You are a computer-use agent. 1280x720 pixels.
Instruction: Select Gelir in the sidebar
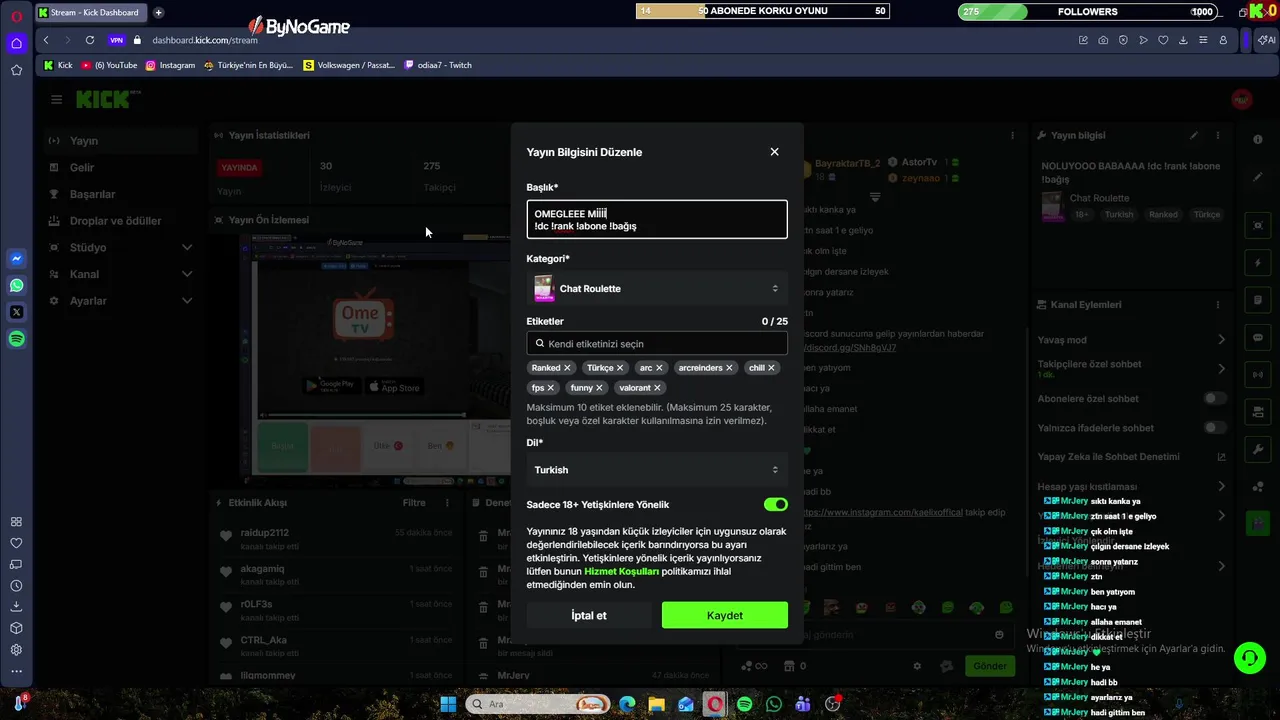coord(120,168)
